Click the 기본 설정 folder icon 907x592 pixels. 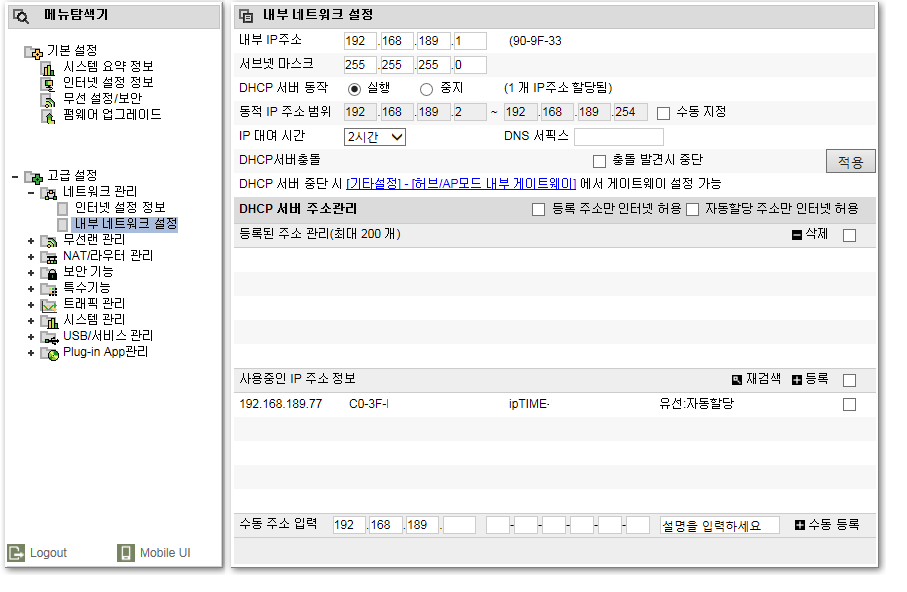(x=33, y=52)
